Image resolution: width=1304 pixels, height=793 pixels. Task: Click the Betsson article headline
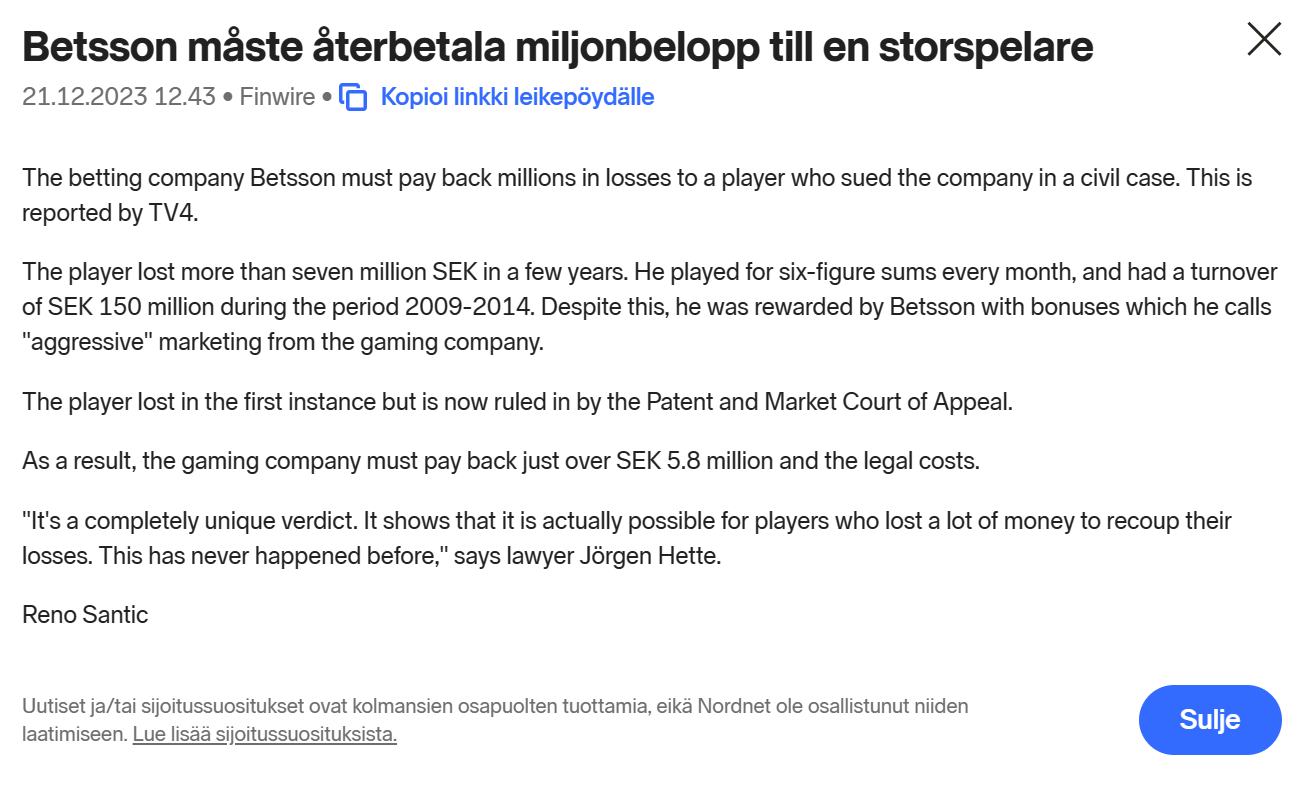point(558,46)
